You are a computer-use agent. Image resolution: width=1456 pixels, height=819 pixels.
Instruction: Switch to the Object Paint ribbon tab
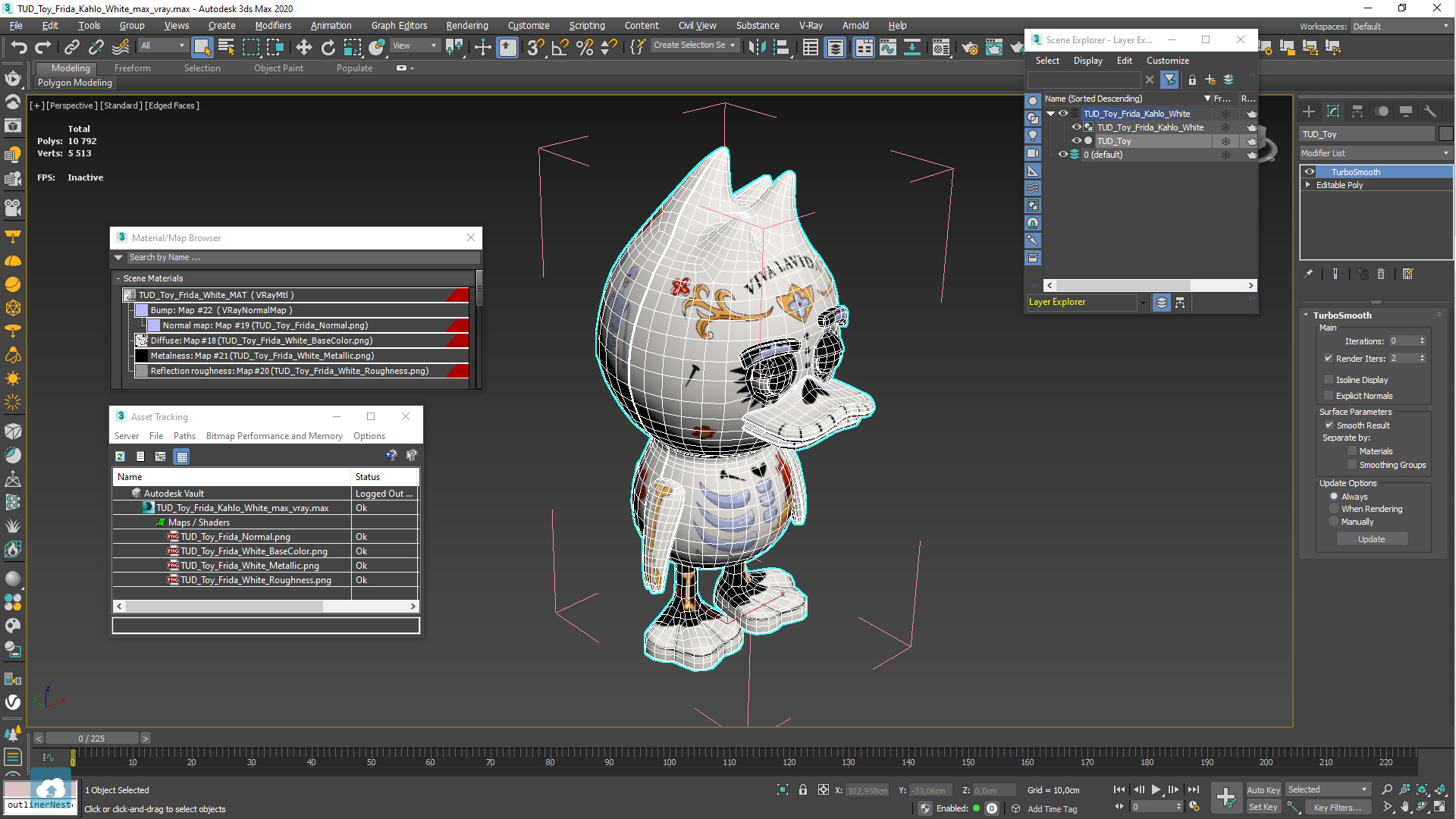pyautogui.click(x=278, y=68)
